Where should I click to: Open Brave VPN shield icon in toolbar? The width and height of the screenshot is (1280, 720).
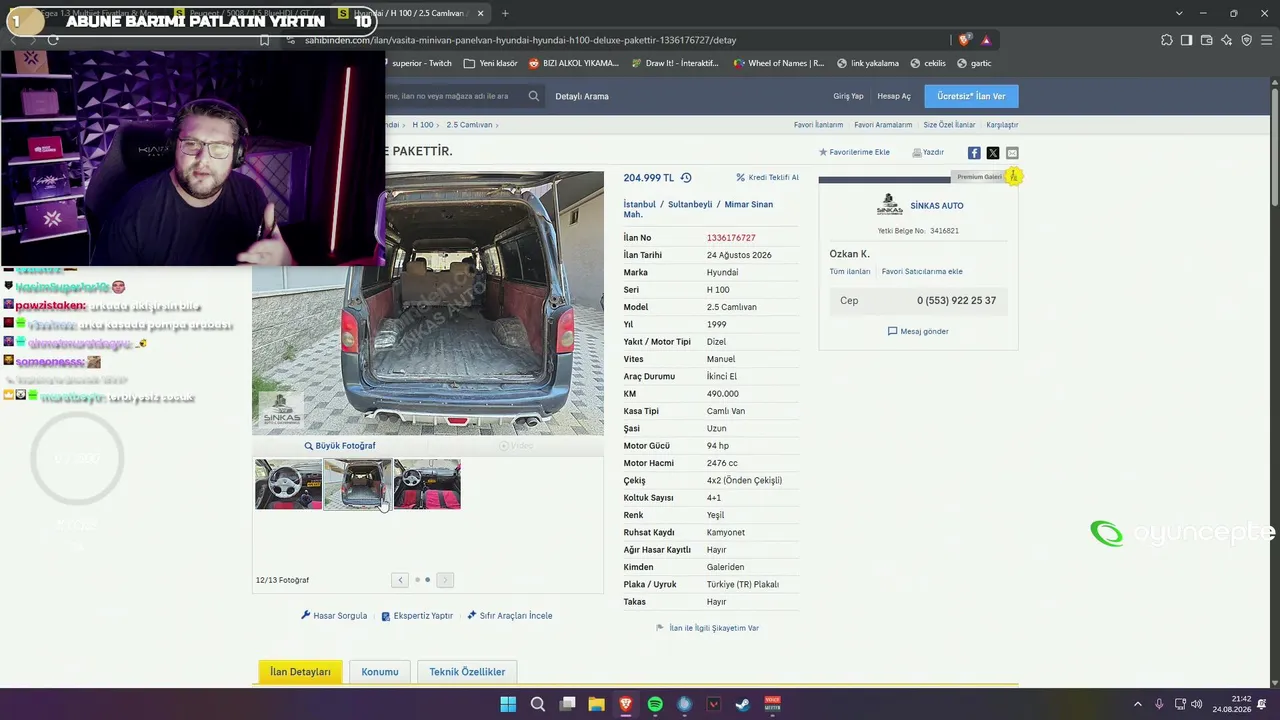click(1246, 40)
